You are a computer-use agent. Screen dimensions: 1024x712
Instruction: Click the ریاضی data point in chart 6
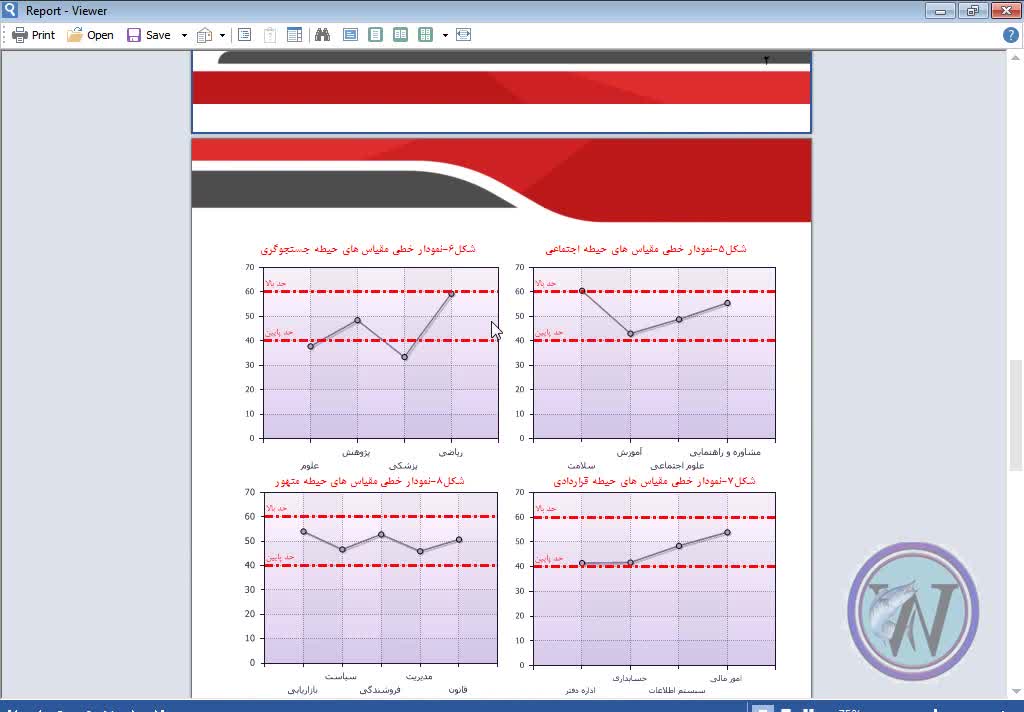451,294
